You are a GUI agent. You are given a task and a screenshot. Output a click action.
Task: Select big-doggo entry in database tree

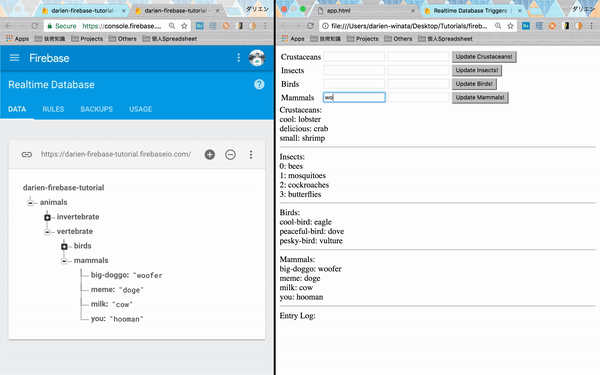coord(126,275)
